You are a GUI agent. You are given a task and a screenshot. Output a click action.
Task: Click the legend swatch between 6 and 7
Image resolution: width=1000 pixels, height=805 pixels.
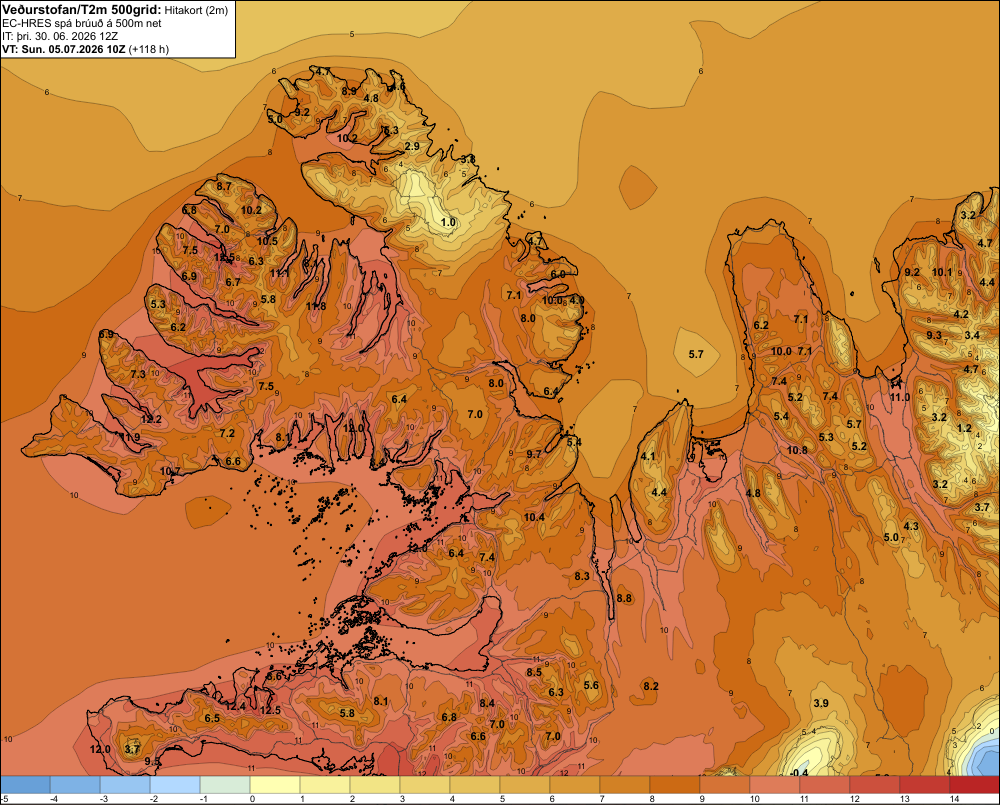pos(575,785)
